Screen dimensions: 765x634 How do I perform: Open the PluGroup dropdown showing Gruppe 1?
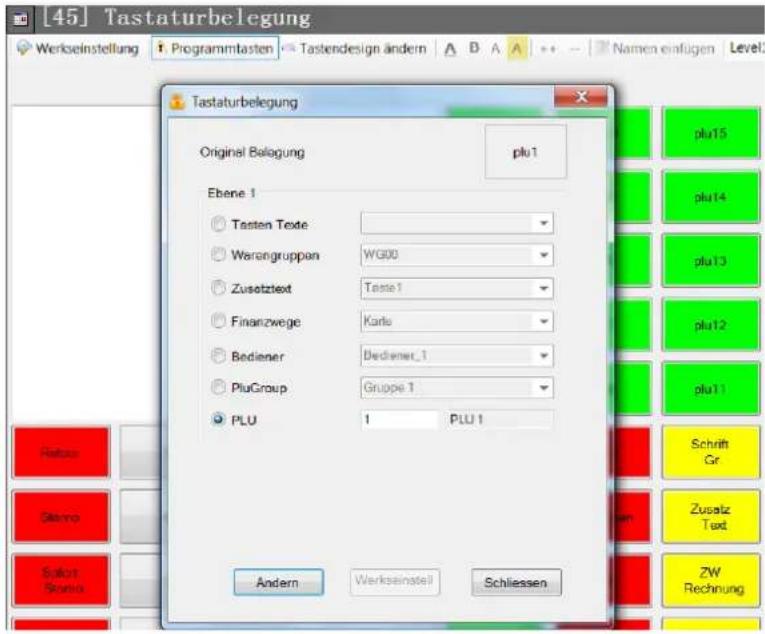point(457,388)
